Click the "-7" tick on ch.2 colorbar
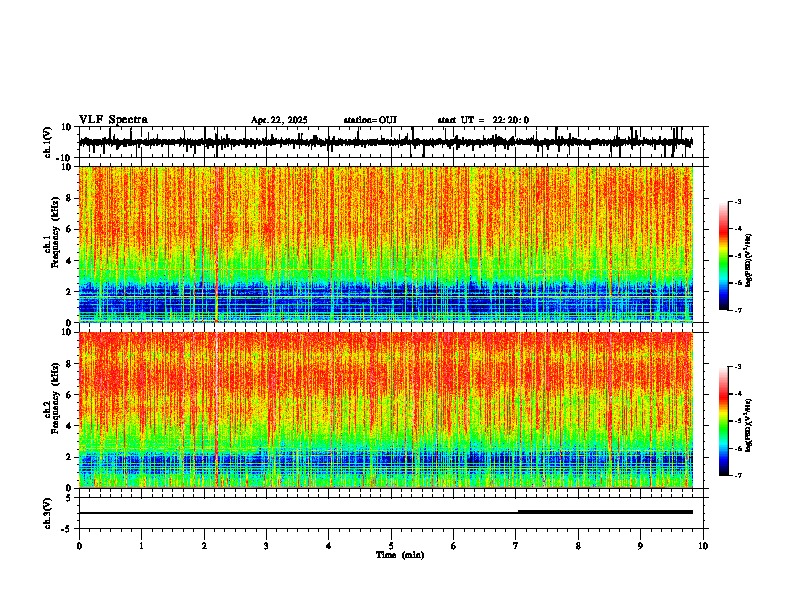This screenshot has height=612, width=792. (737, 475)
